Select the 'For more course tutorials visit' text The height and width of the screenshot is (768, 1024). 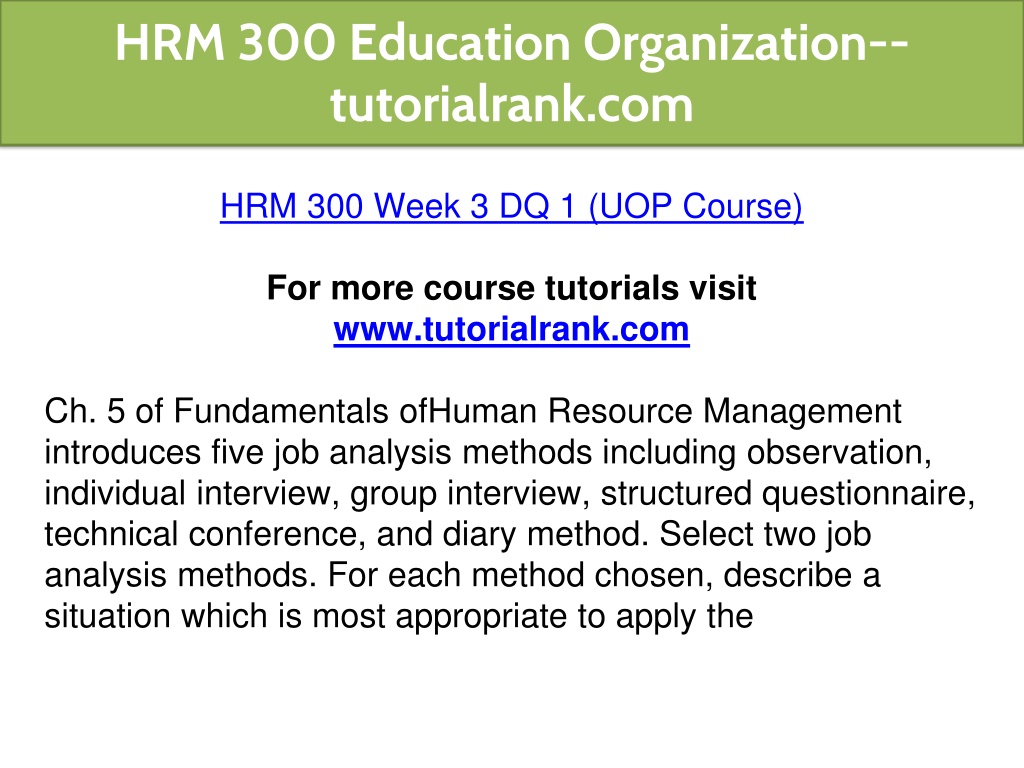511,288
